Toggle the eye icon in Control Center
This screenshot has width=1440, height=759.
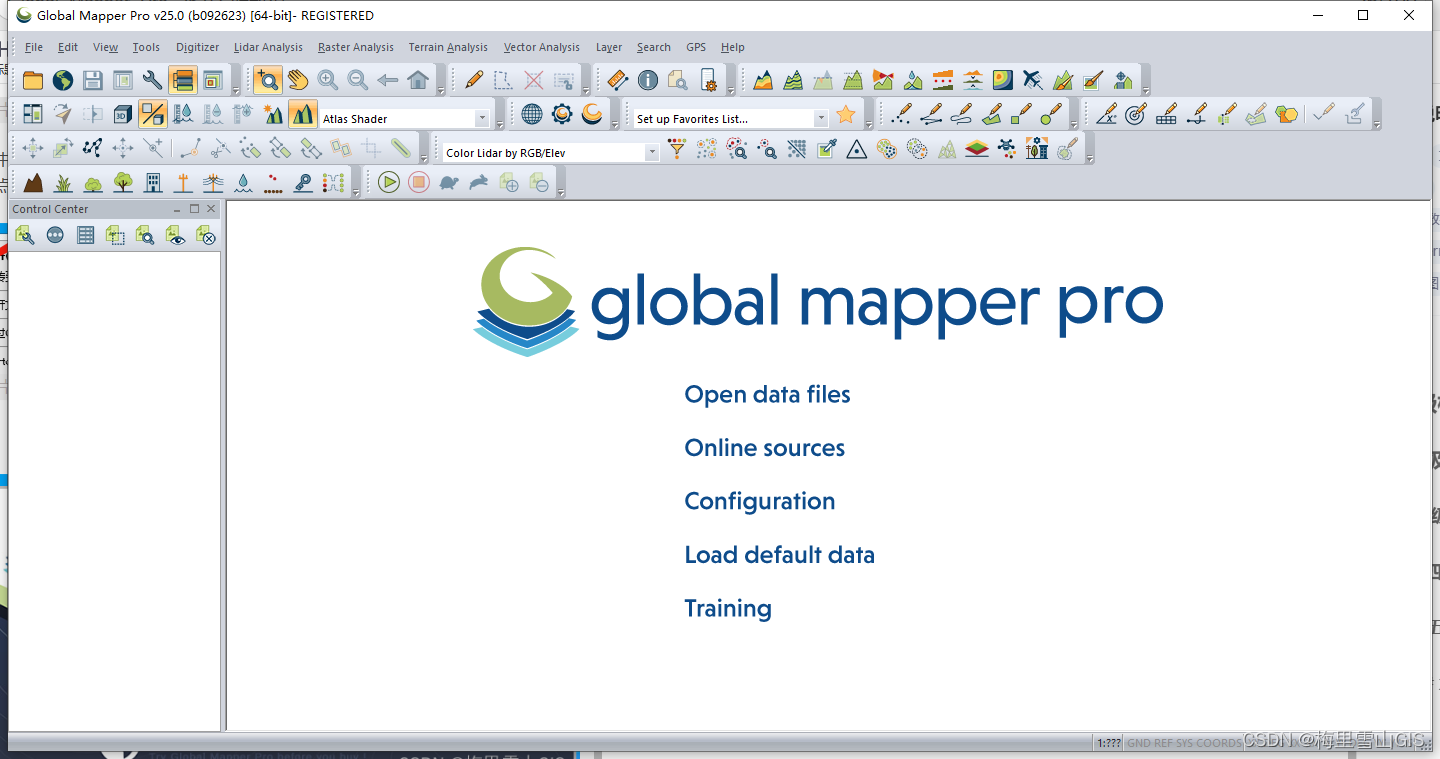176,236
